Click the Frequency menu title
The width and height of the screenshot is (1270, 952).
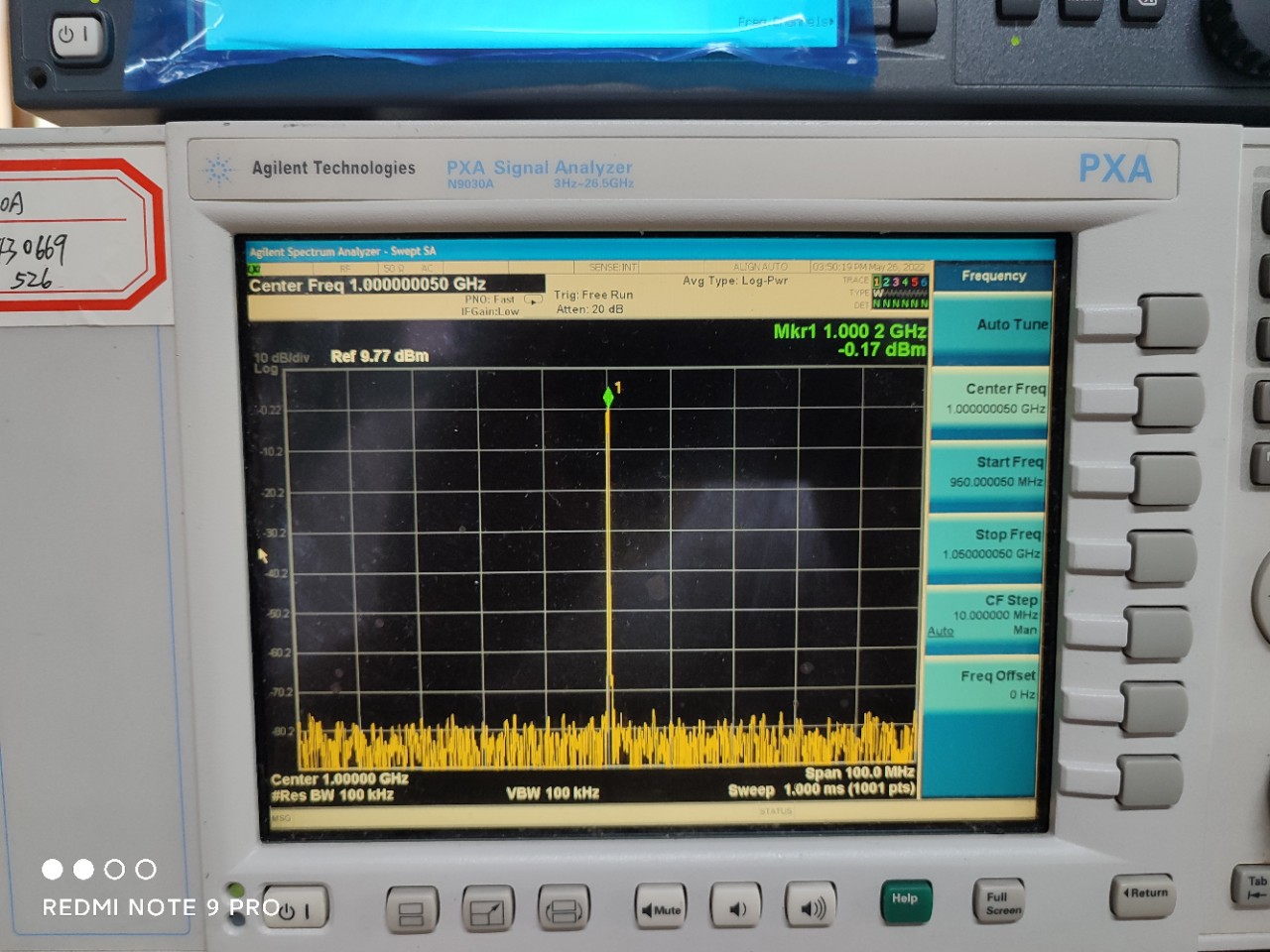pyautogui.click(x=993, y=276)
